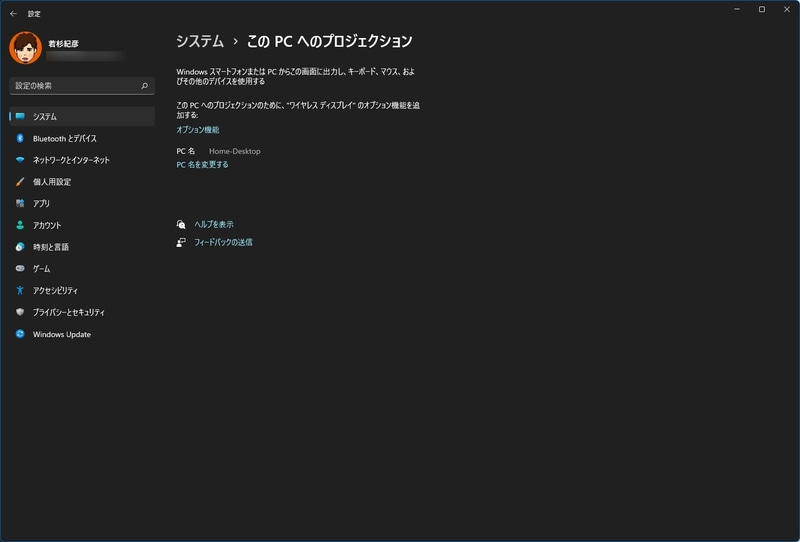Select 個人用設定 category

(x=82, y=182)
